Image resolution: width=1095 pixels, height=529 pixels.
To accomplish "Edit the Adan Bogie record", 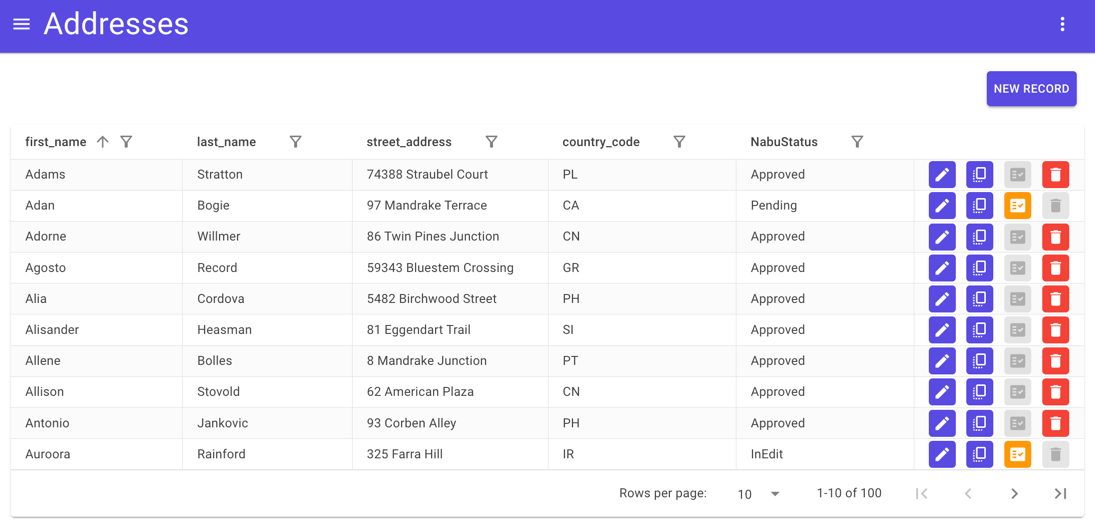I will pos(942,206).
